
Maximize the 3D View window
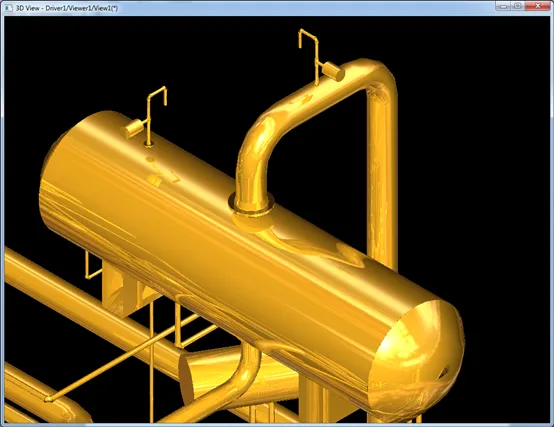click(x=518, y=6)
